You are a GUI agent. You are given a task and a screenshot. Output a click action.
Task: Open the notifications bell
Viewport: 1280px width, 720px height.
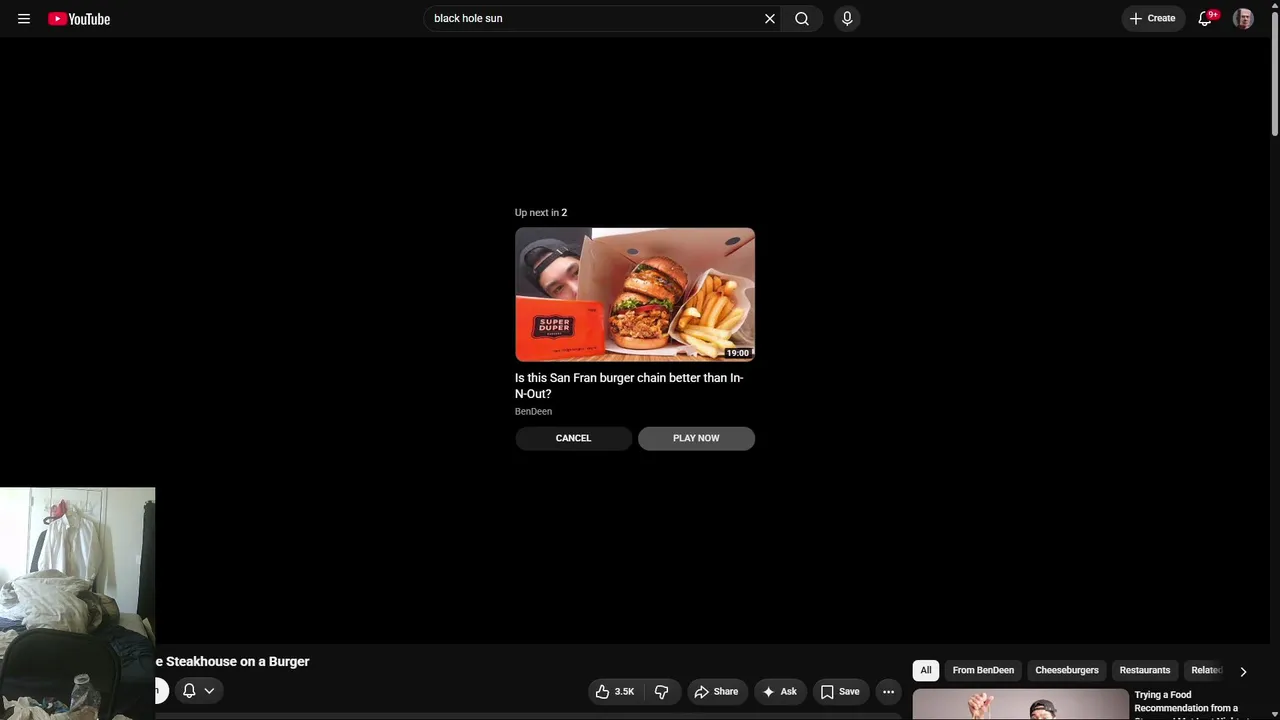tap(1205, 19)
